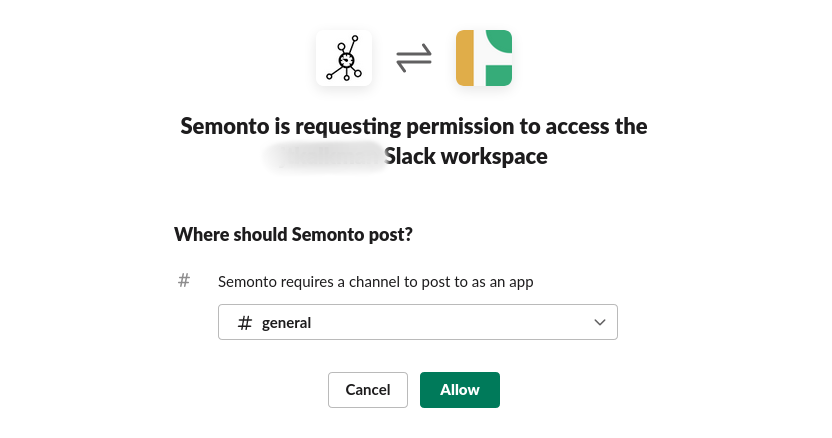Expand the channel list using the chevron arrow

click(600, 322)
